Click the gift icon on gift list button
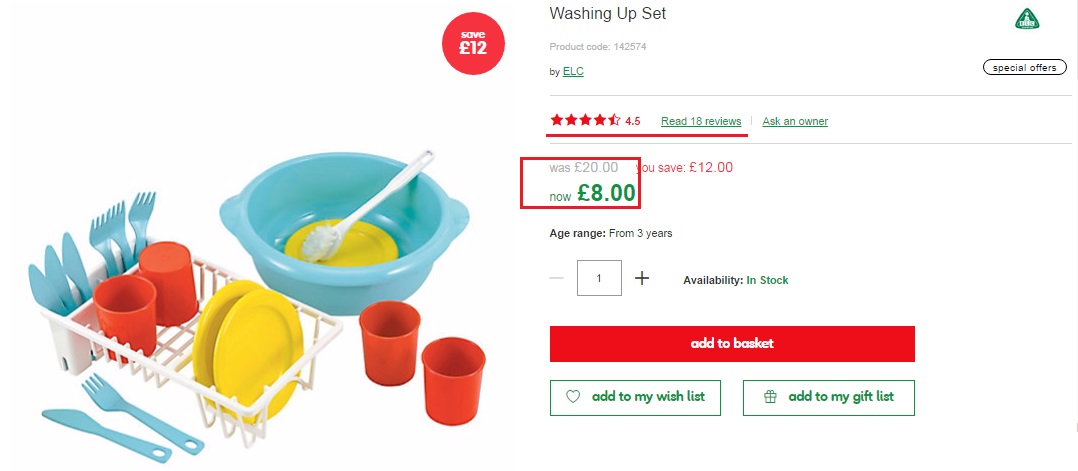 click(x=770, y=397)
